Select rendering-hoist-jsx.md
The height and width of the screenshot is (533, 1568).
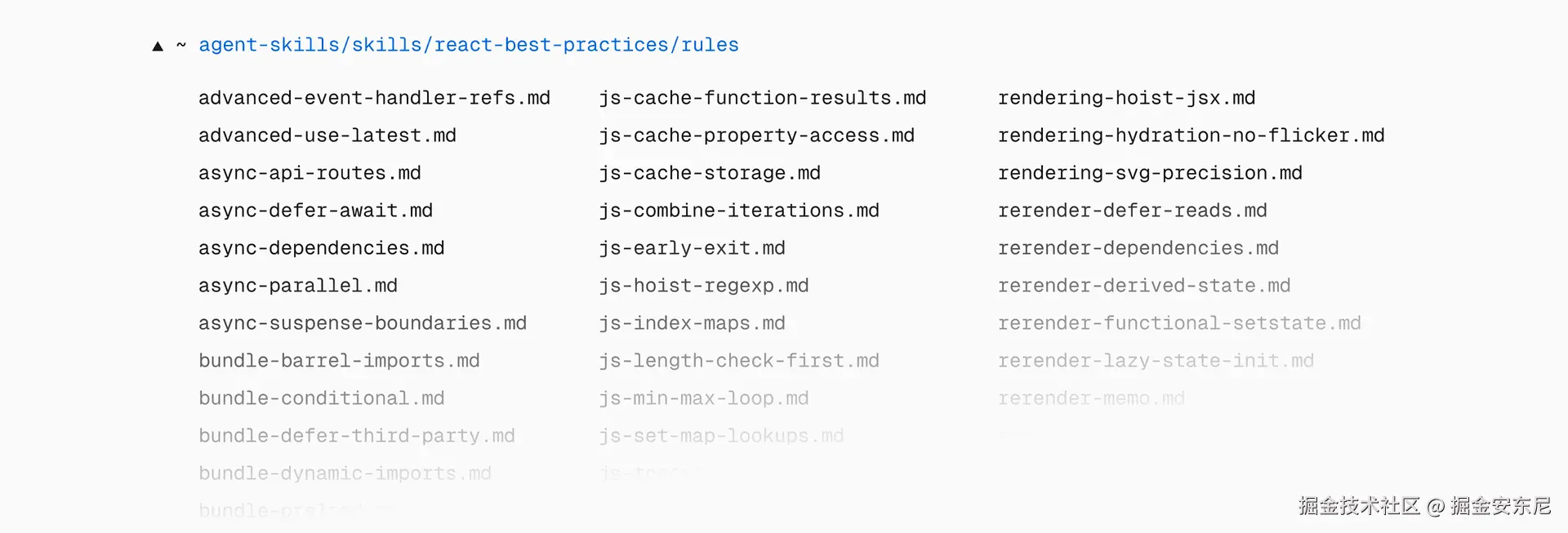[x=1126, y=98]
